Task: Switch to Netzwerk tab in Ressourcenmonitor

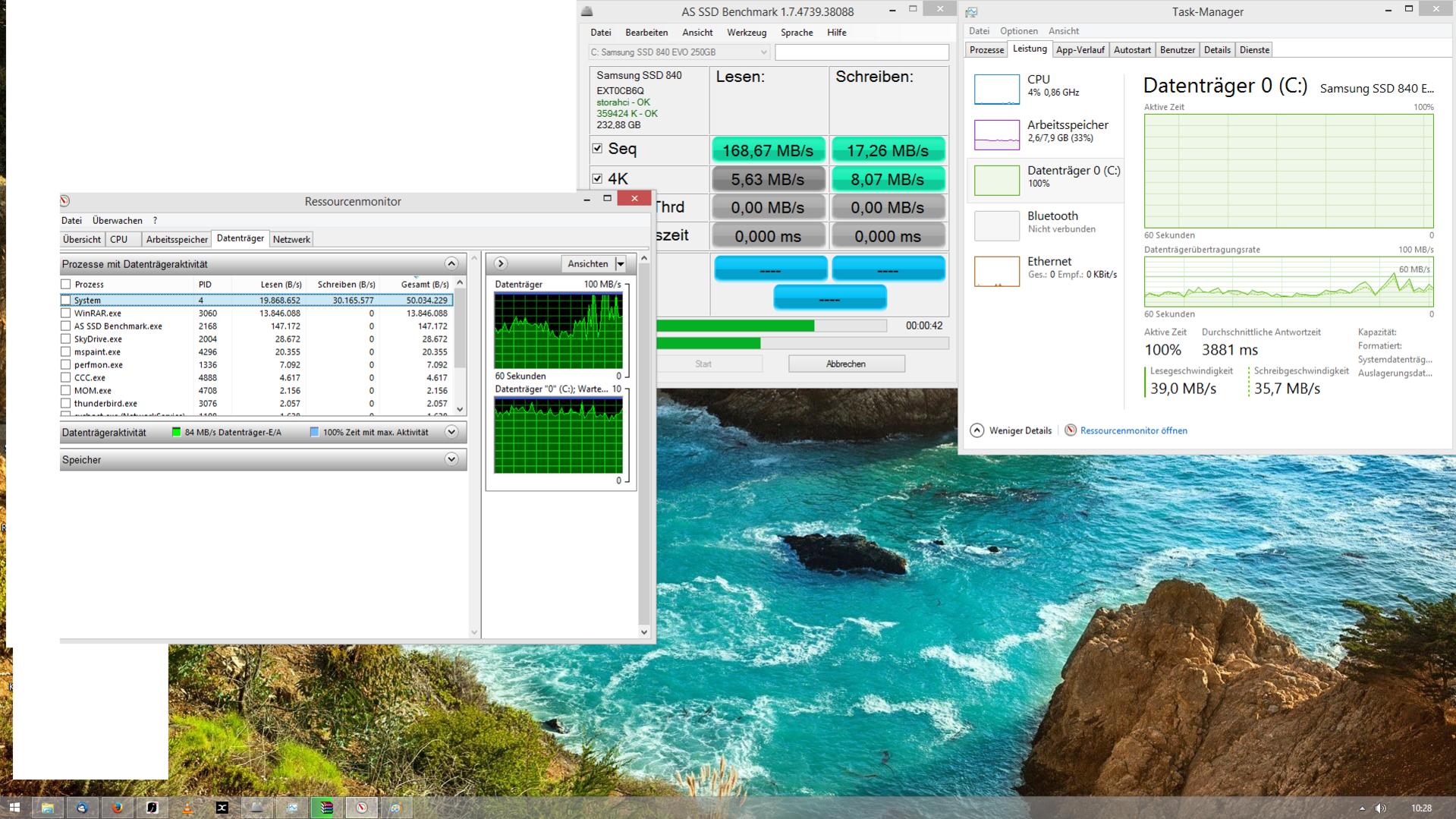Action: coord(291,240)
